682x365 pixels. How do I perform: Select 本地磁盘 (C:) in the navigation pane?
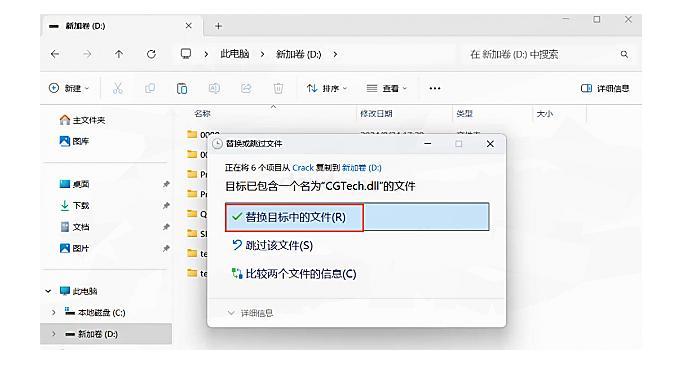(x=95, y=312)
